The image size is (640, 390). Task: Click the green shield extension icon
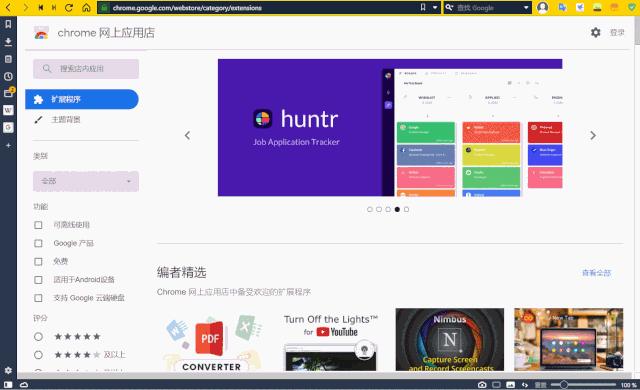pyautogui.click(x=632, y=7)
